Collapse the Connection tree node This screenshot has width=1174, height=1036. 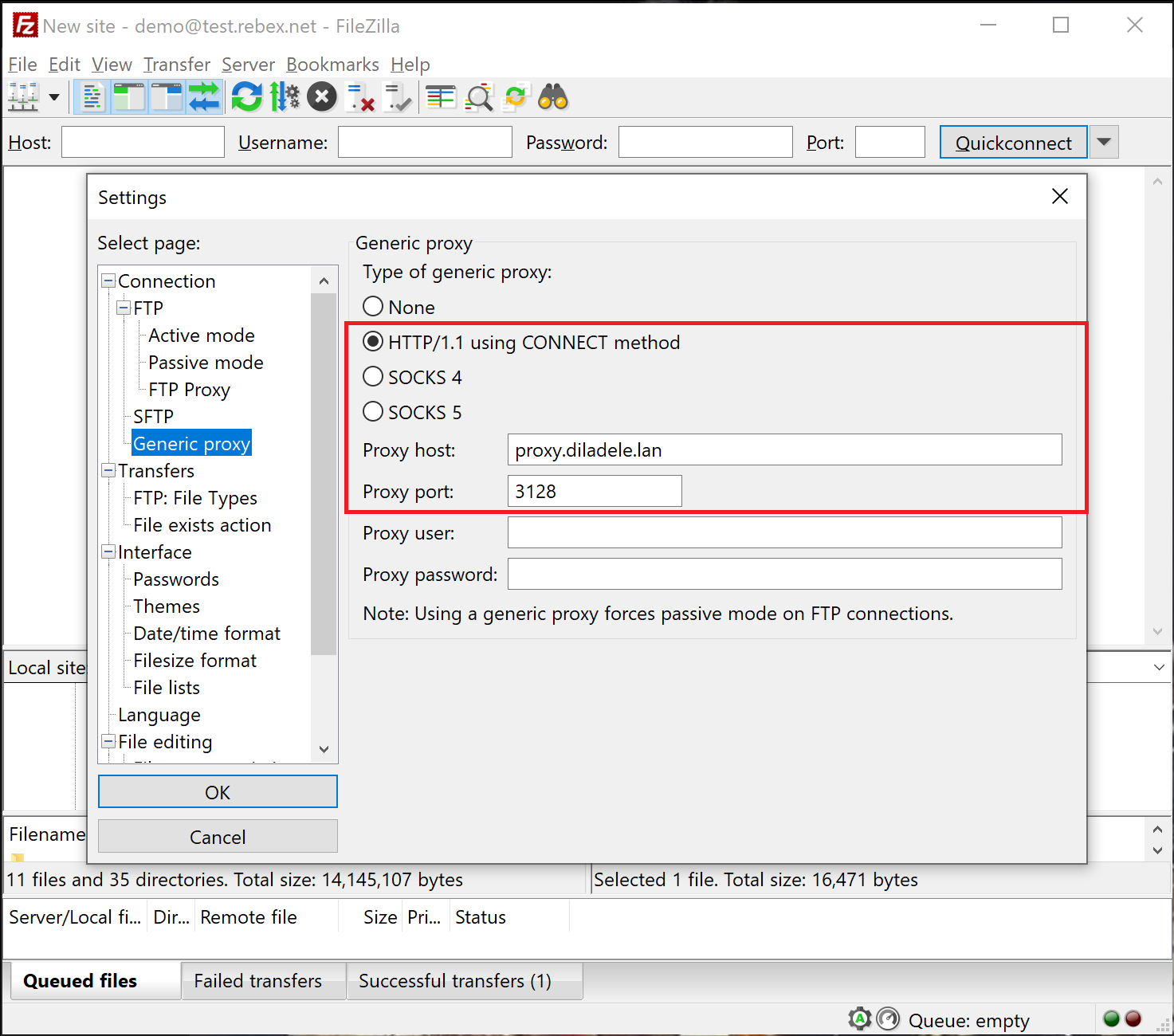[x=109, y=281]
